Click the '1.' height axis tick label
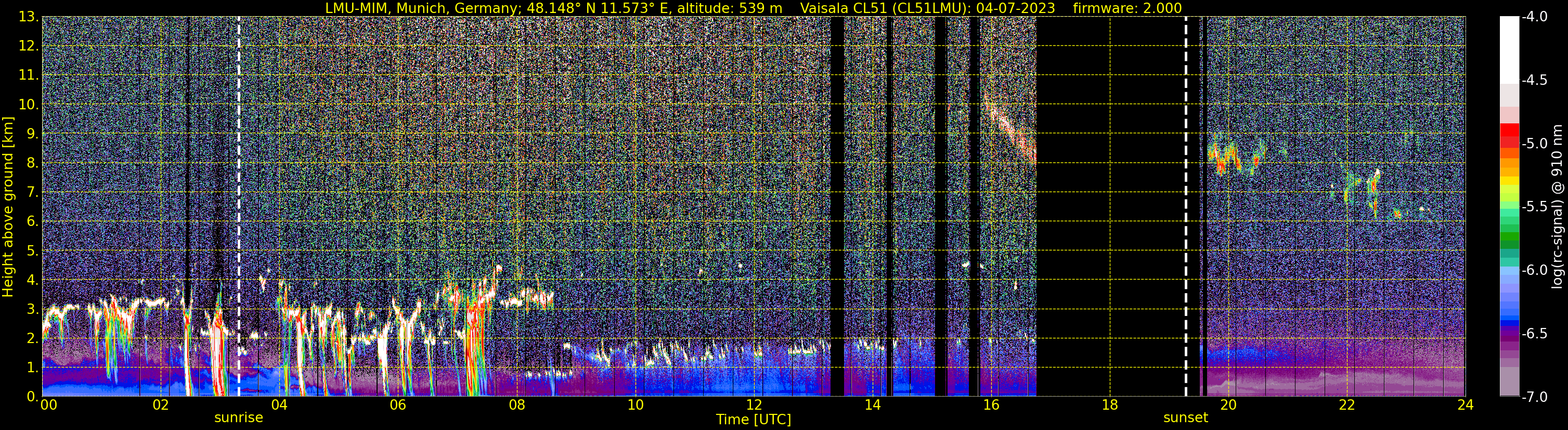1568x430 pixels. pos(33,368)
